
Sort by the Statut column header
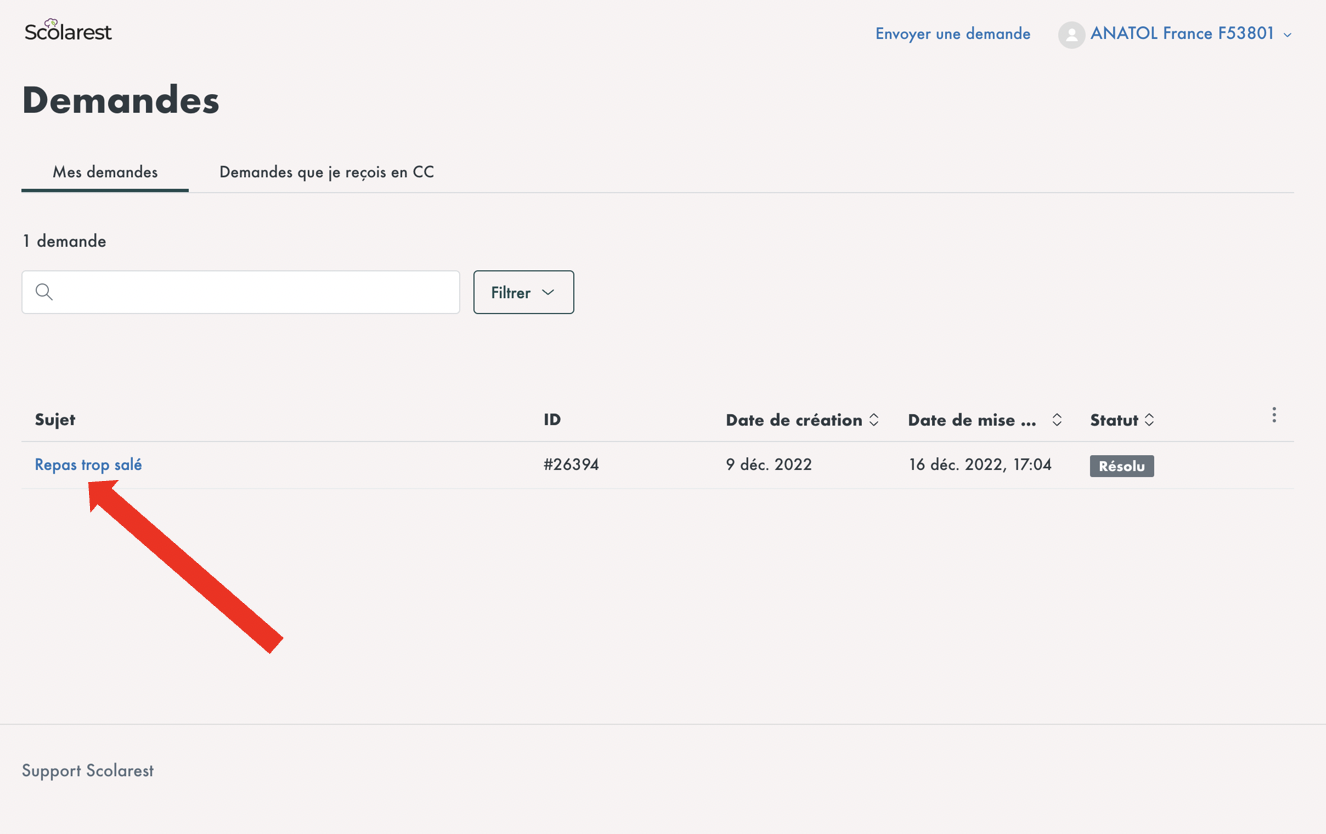(1114, 420)
